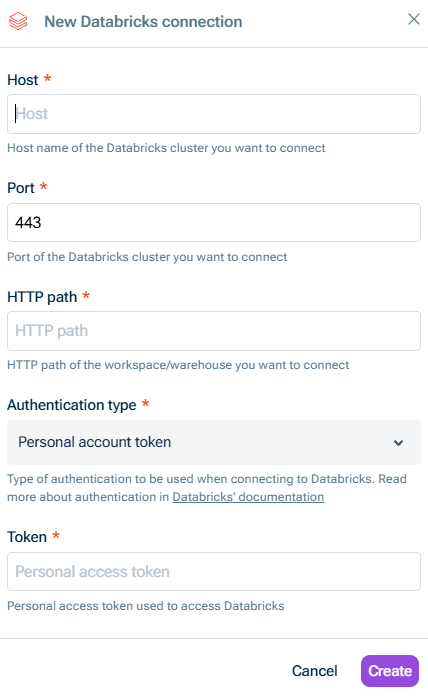Click the workspace/warehouse helper text
The image size is (428, 698).
pyautogui.click(x=178, y=365)
